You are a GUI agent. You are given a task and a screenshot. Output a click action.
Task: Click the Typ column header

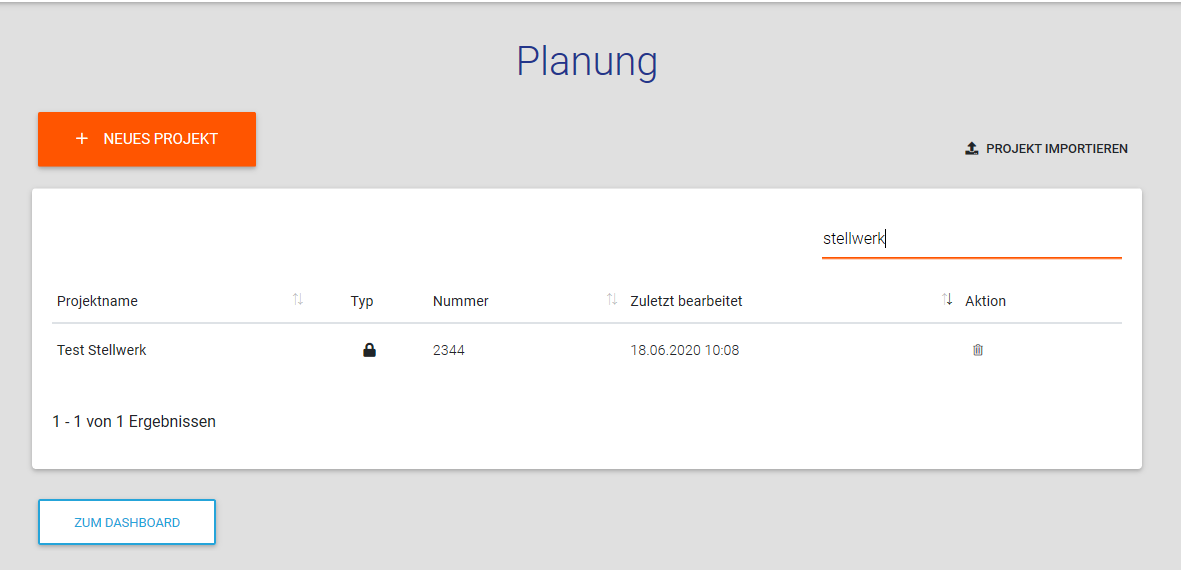(x=362, y=301)
